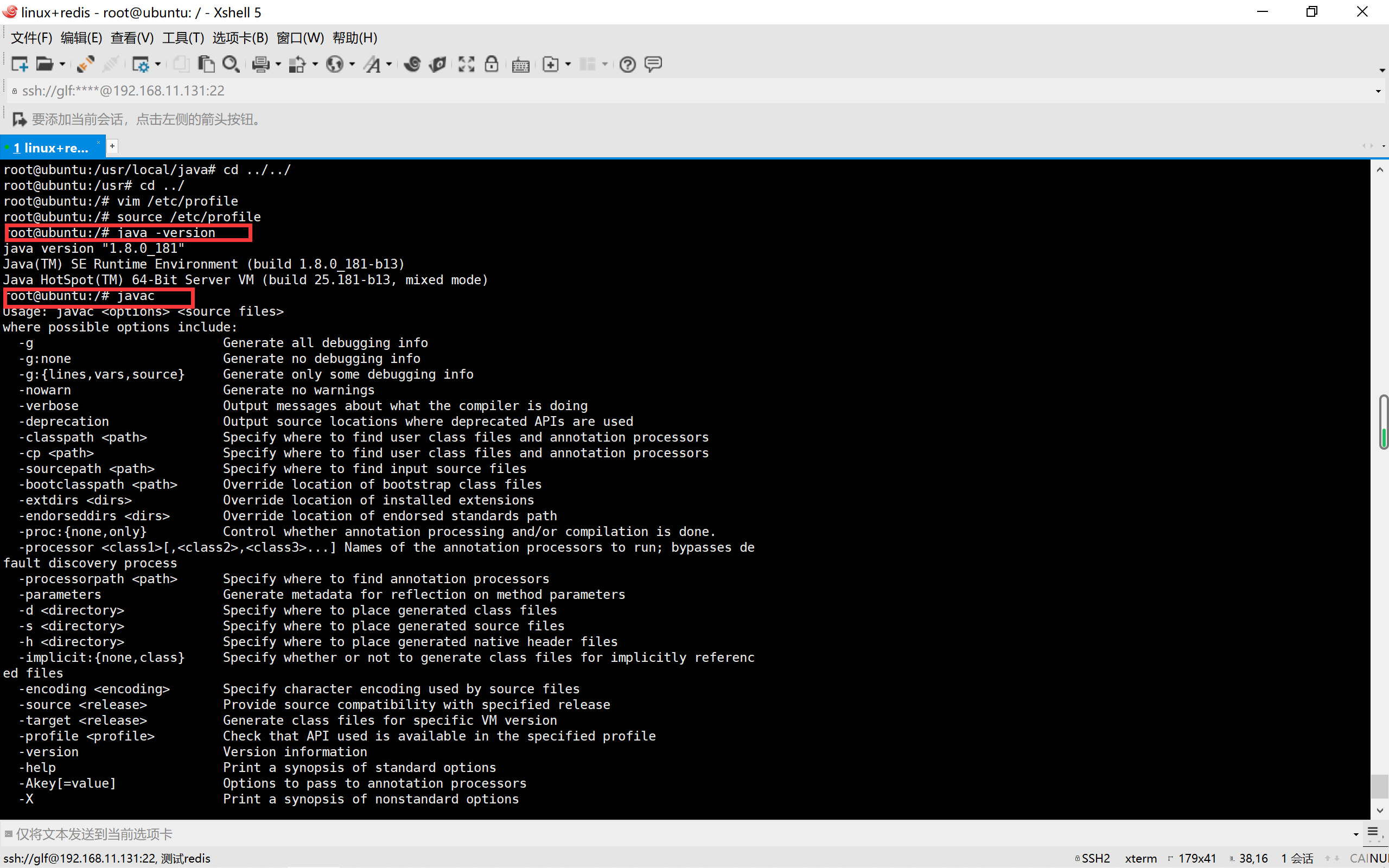Click the disconnect plug icon

(x=111, y=65)
